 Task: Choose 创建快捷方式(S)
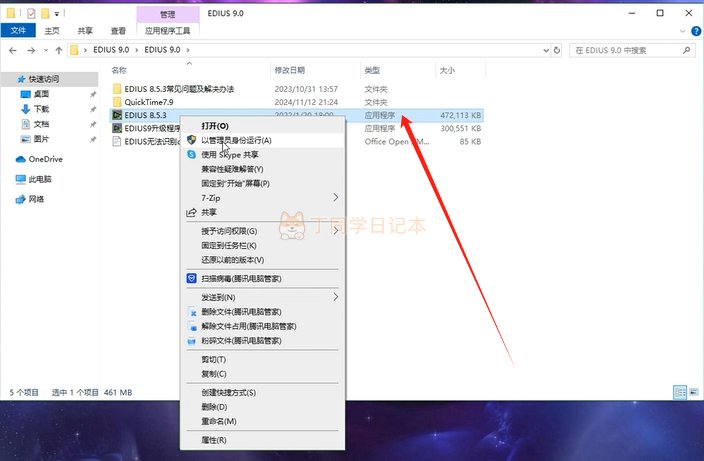pos(263,392)
